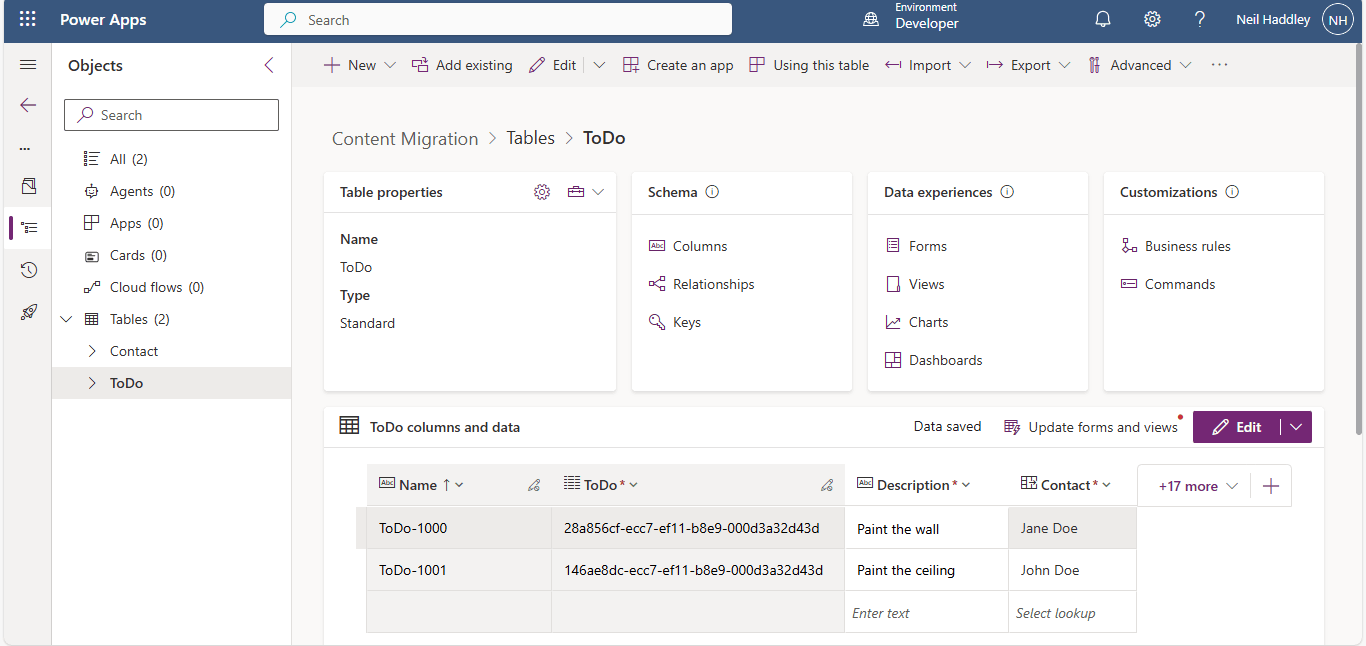Click Update forms and views
Screen dimensions: 1366x646
coord(1092,427)
